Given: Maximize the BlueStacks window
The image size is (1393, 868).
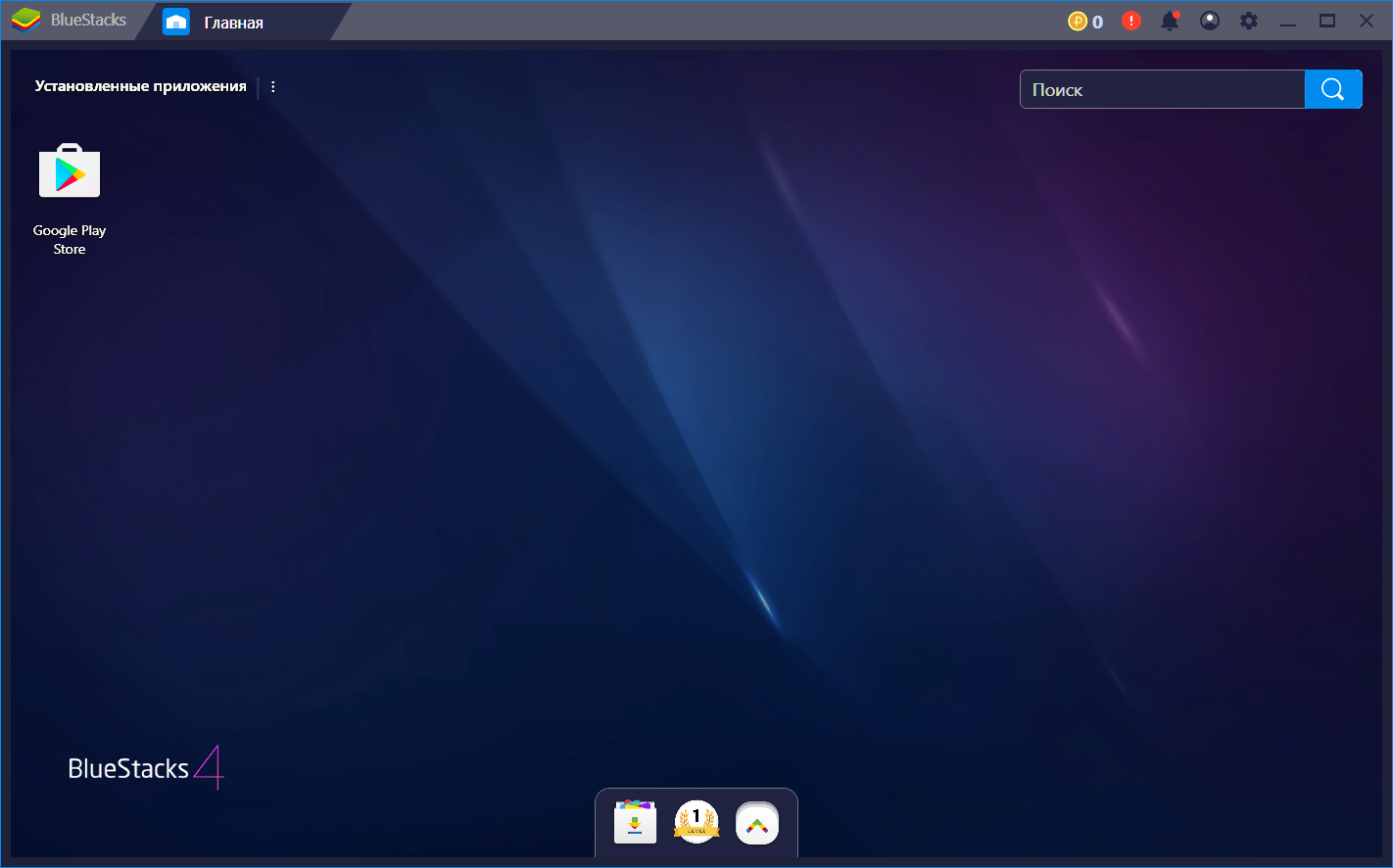Looking at the screenshot, I should point(1327,21).
